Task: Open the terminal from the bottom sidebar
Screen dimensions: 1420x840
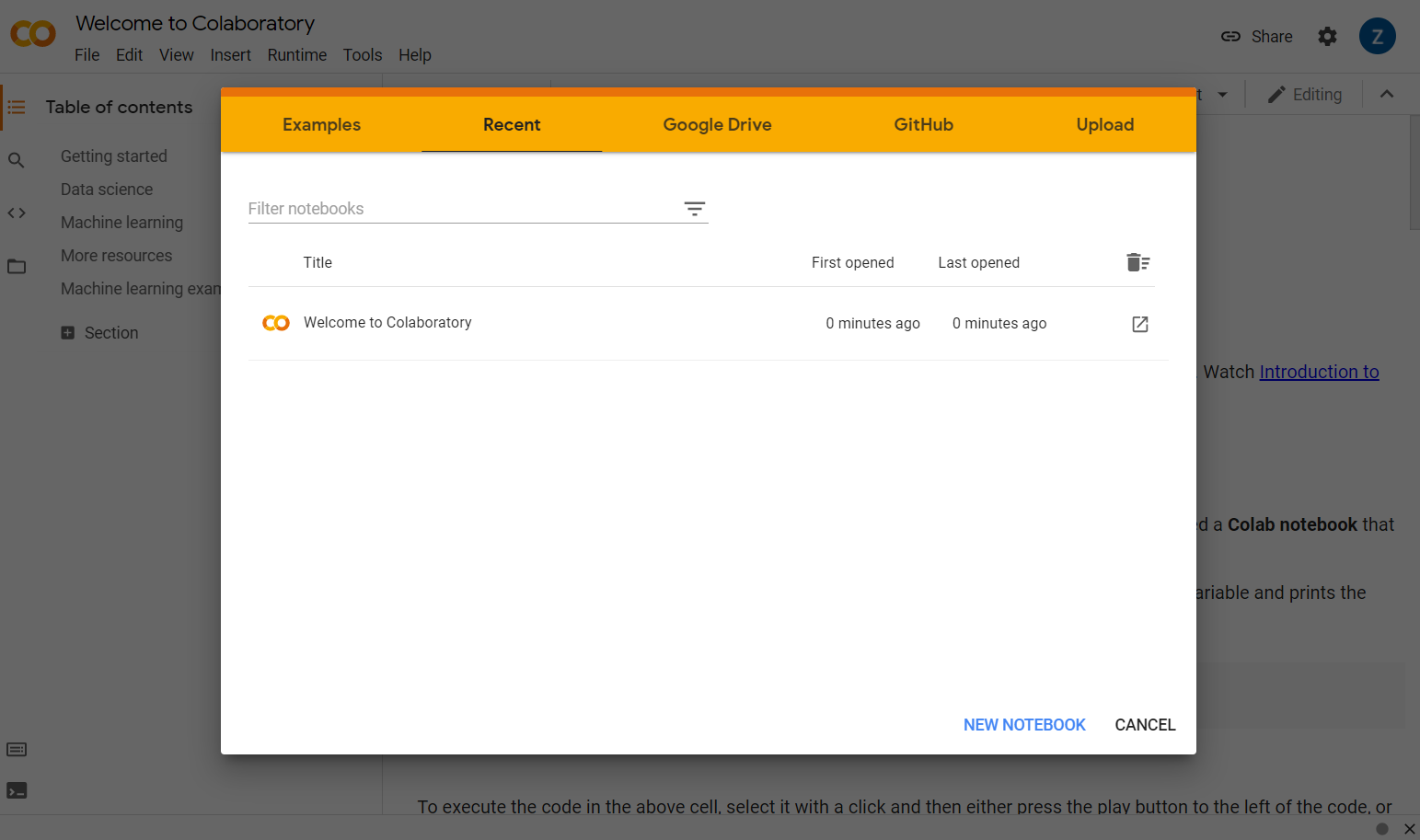Action: (x=17, y=790)
